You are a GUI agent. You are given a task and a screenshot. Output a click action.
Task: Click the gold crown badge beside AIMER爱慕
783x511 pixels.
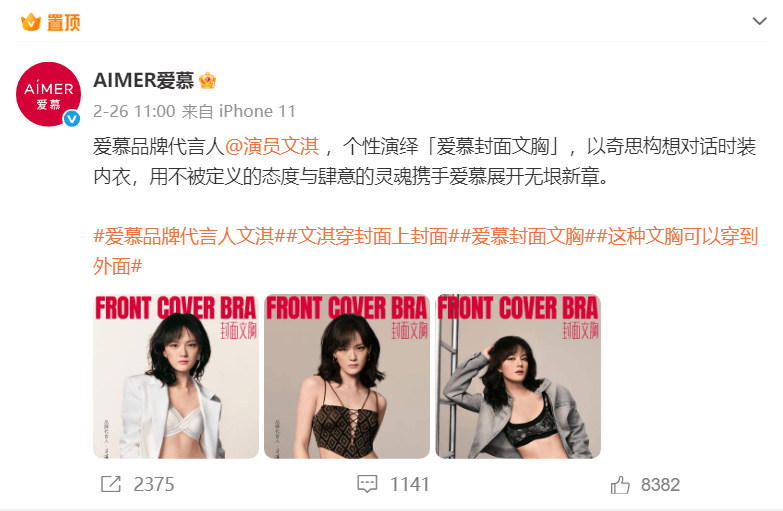point(207,80)
